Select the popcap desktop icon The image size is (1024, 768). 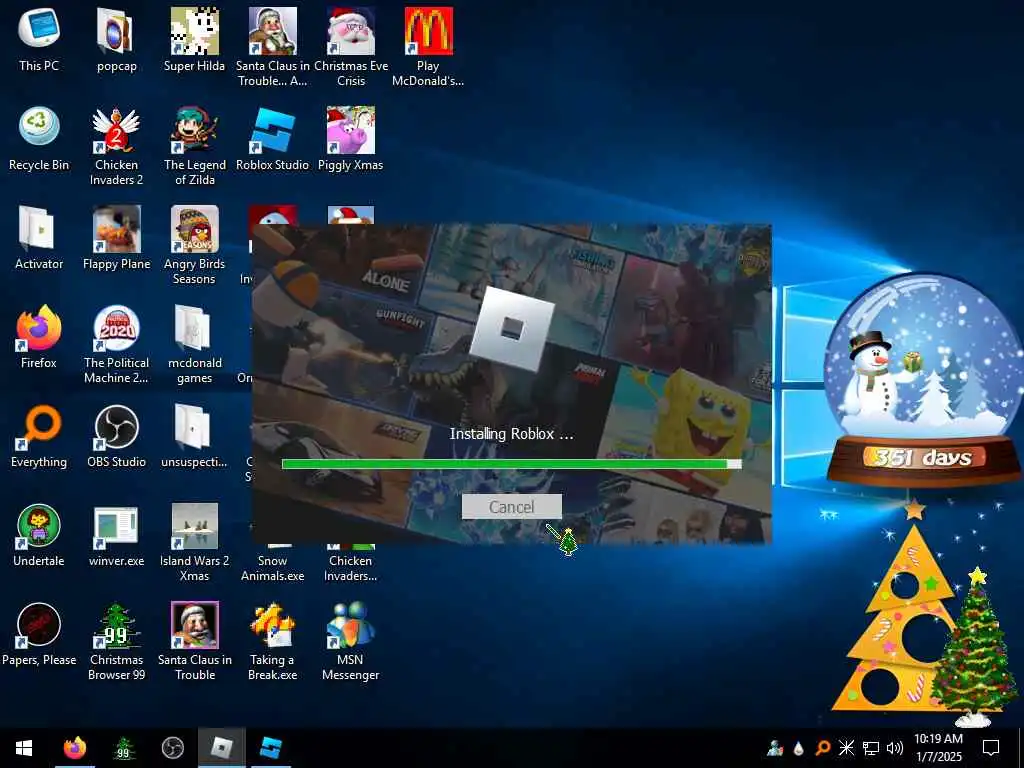[116, 40]
